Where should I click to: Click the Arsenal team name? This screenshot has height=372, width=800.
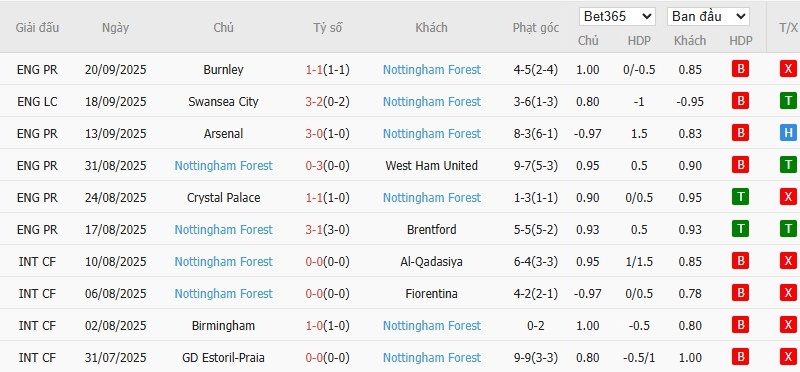[223, 134]
